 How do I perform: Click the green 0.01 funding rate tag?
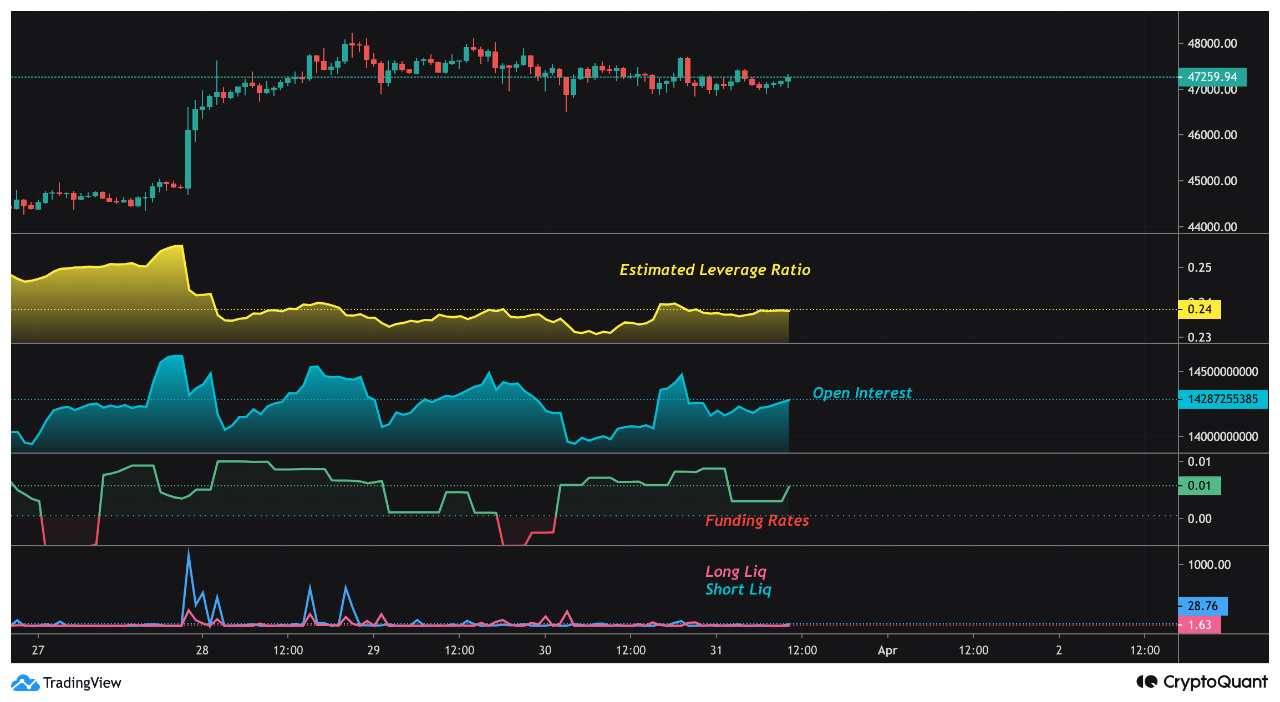click(1200, 486)
